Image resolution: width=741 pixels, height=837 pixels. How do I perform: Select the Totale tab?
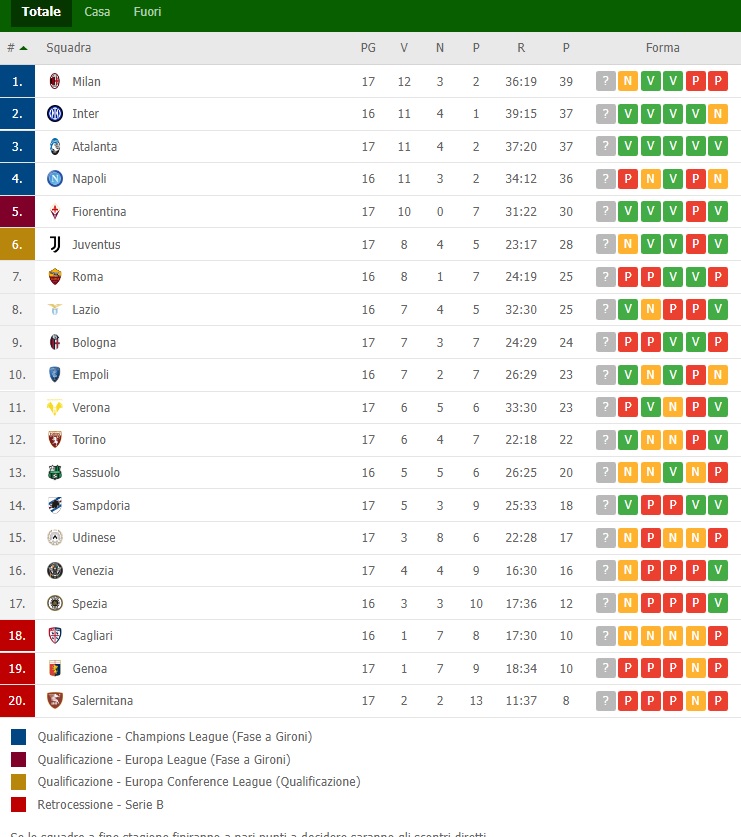point(41,12)
